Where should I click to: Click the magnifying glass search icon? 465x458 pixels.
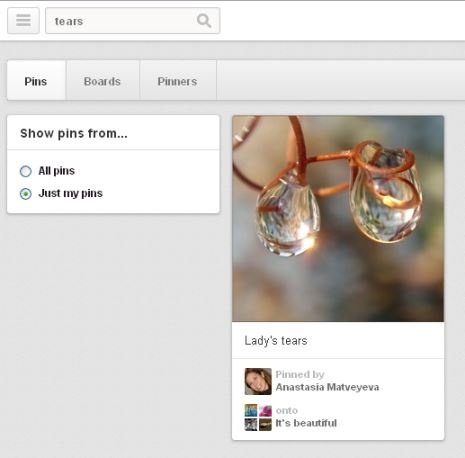point(204,21)
